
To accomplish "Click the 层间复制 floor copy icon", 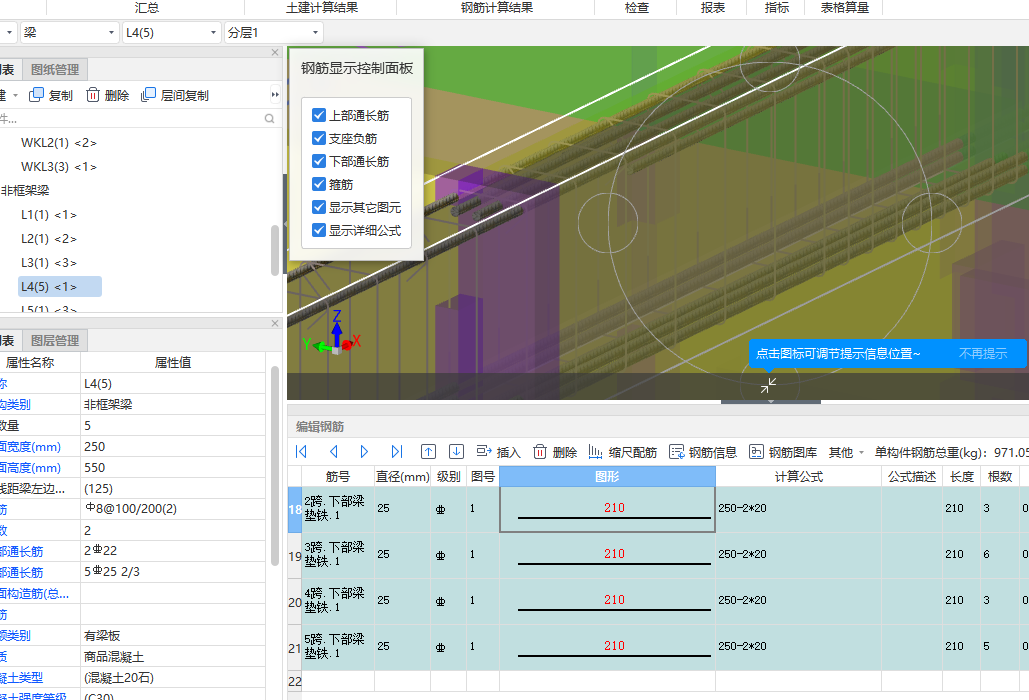I will [x=148, y=95].
